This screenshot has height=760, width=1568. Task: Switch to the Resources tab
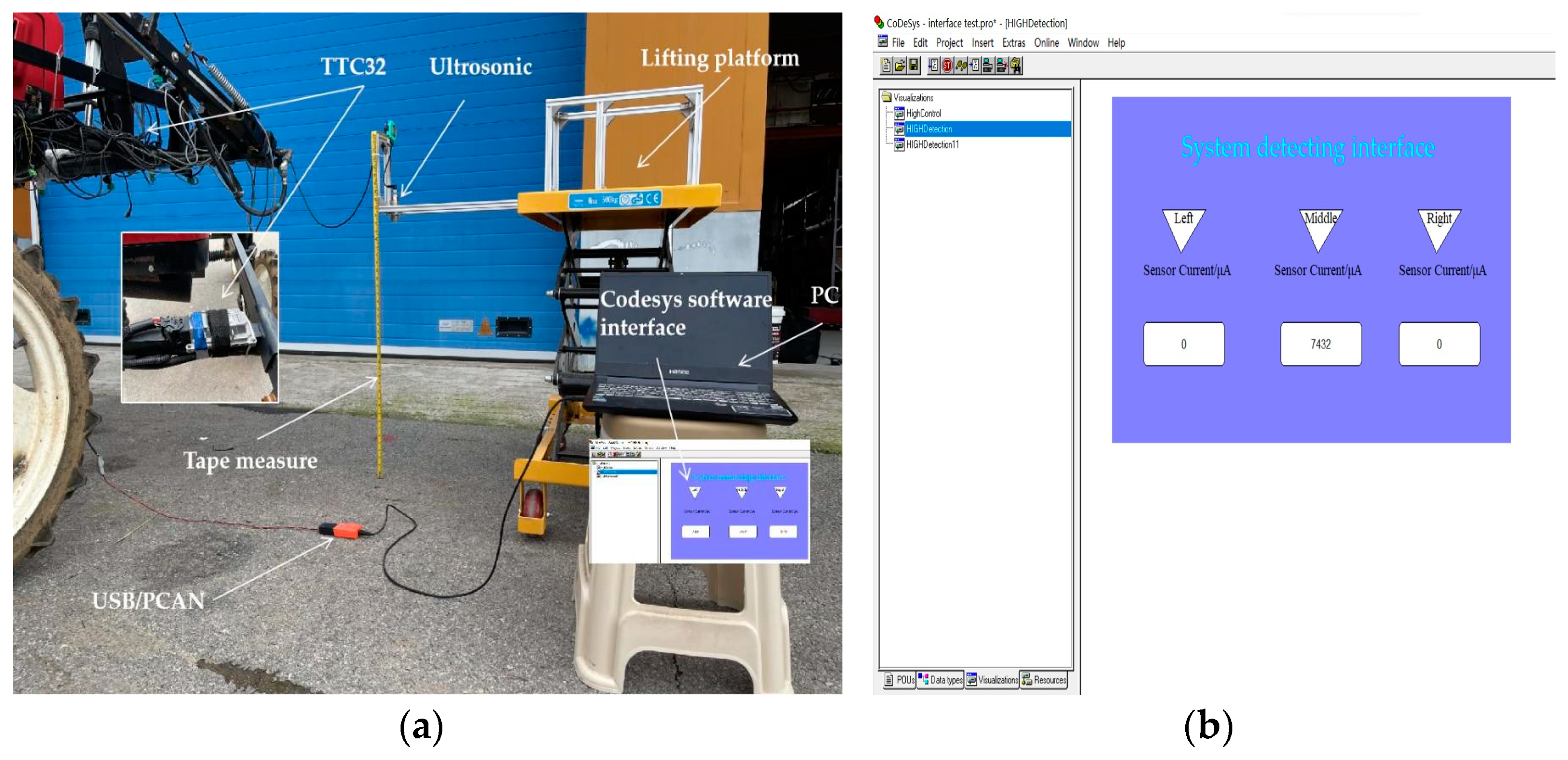click(x=1044, y=680)
